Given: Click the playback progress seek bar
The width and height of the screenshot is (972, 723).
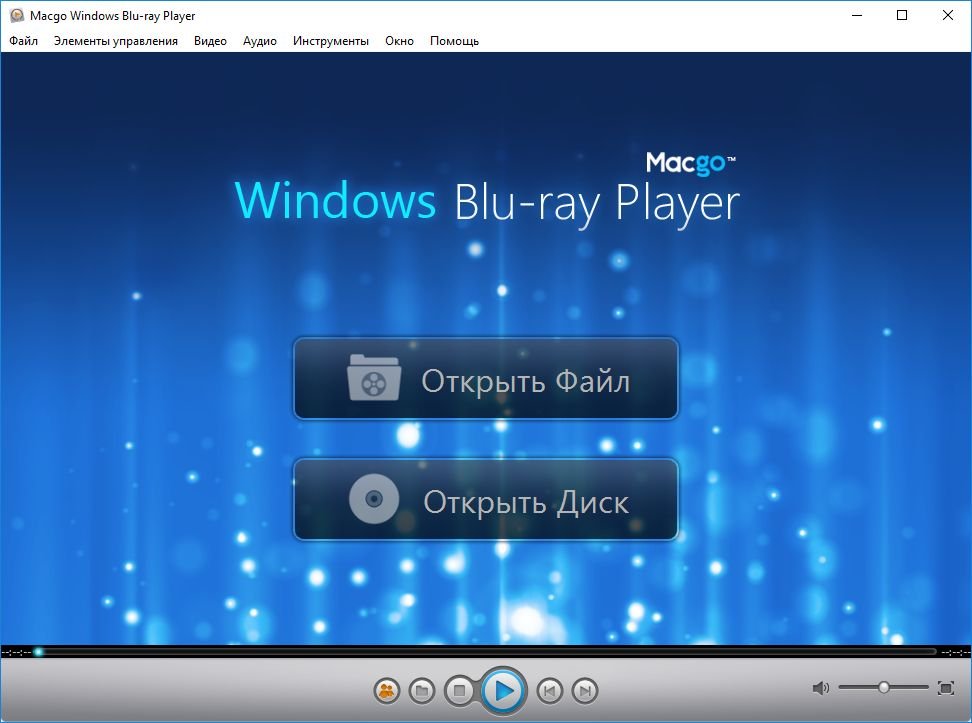Looking at the screenshot, I should [x=486, y=652].
